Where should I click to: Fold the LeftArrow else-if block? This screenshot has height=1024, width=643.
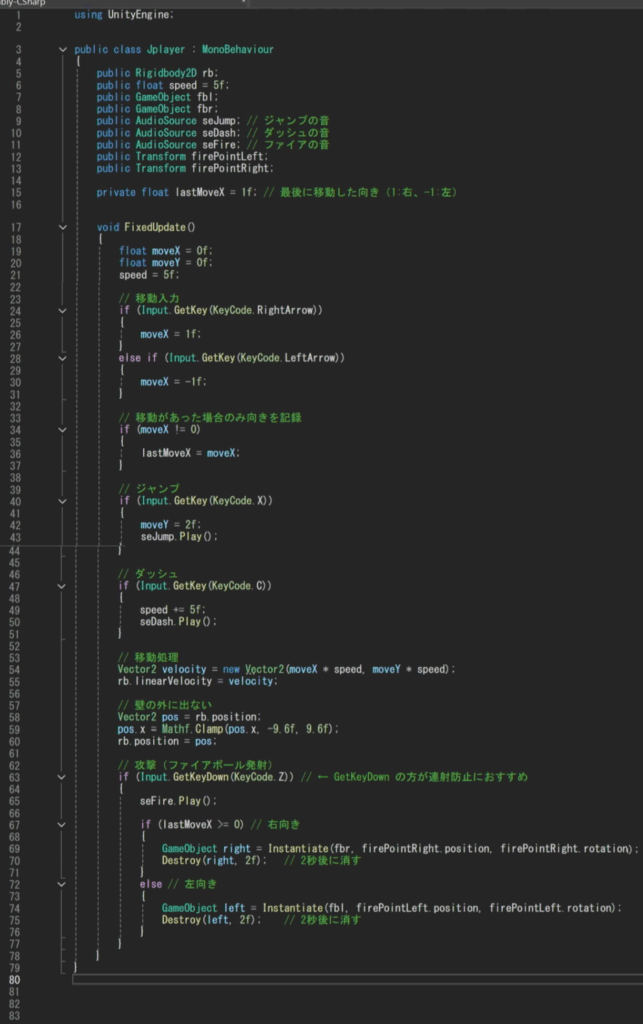[x=63, y=357]
